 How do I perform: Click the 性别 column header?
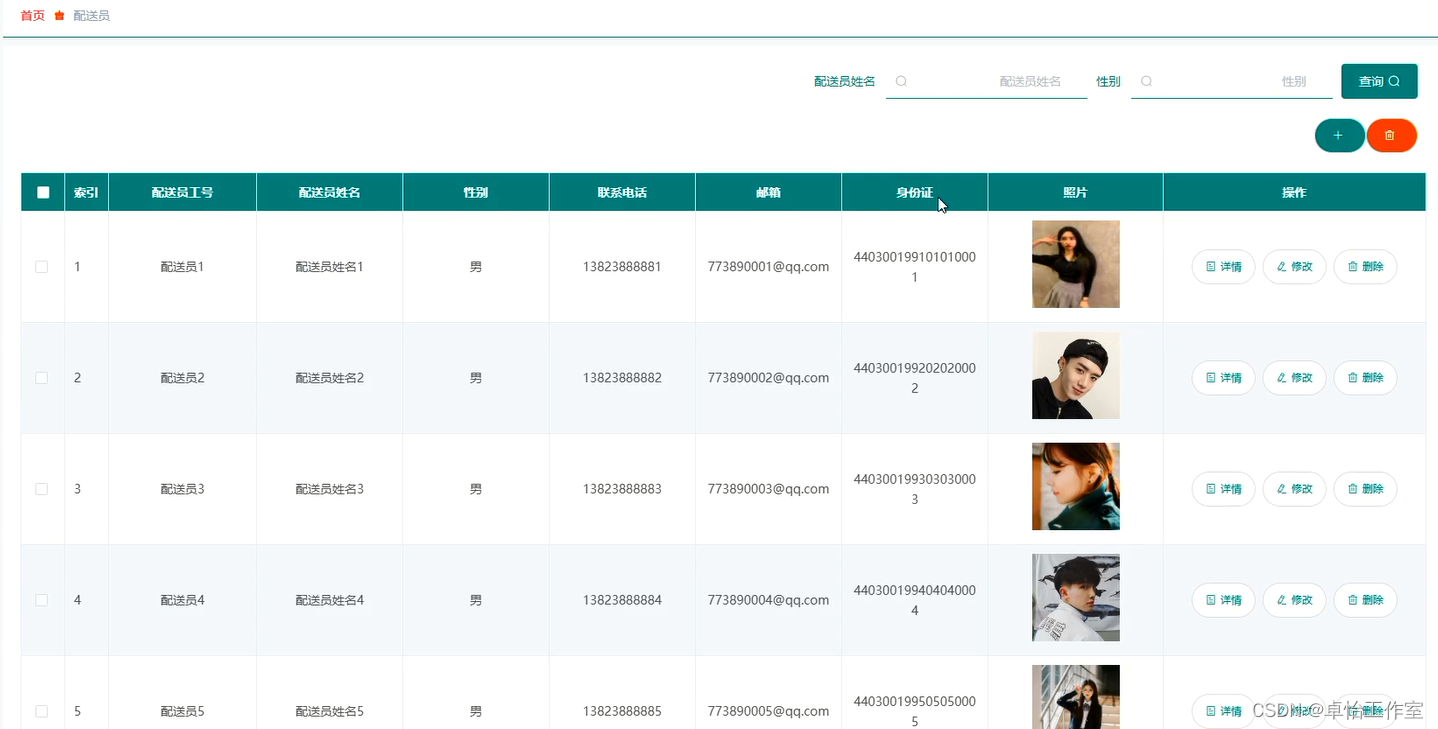[476, 192]
